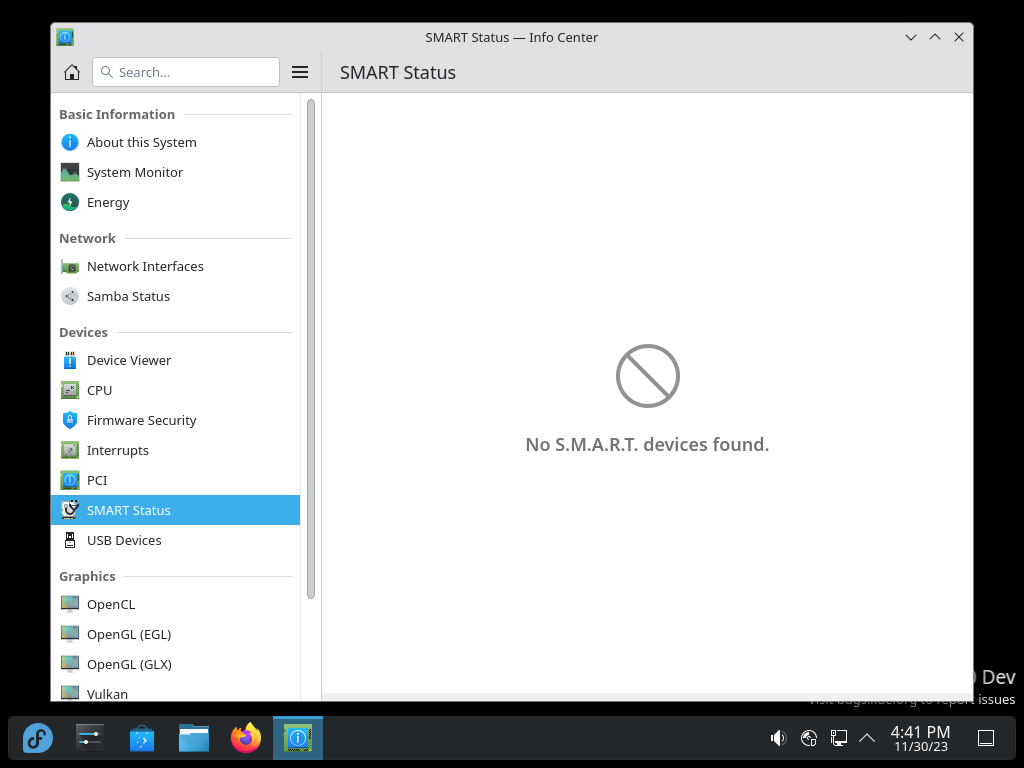Click USB Devices icon
The image size is (1024, 768).
pyautogui.click(x=70, y=541)
